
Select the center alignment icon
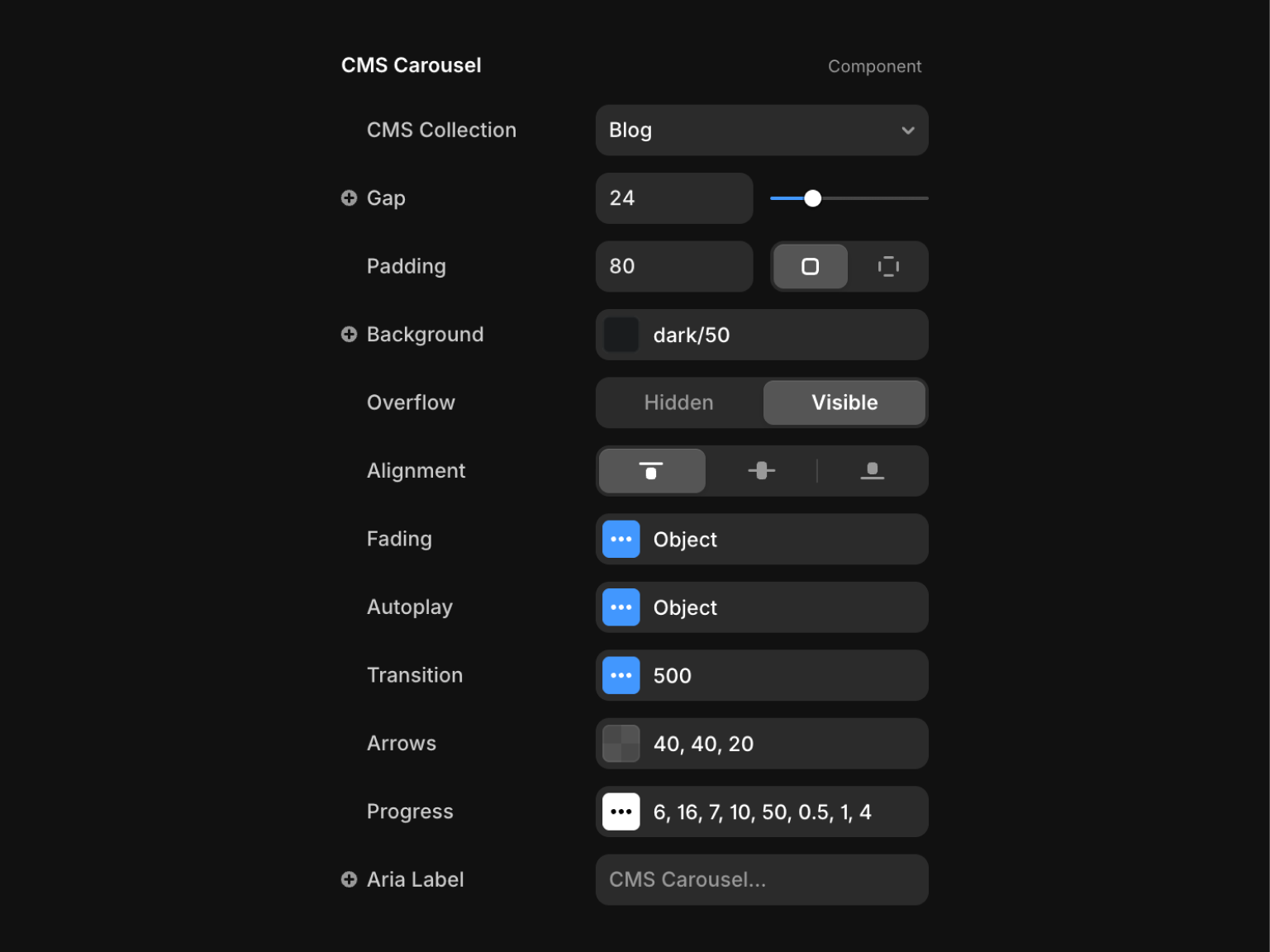coord(761,471)
